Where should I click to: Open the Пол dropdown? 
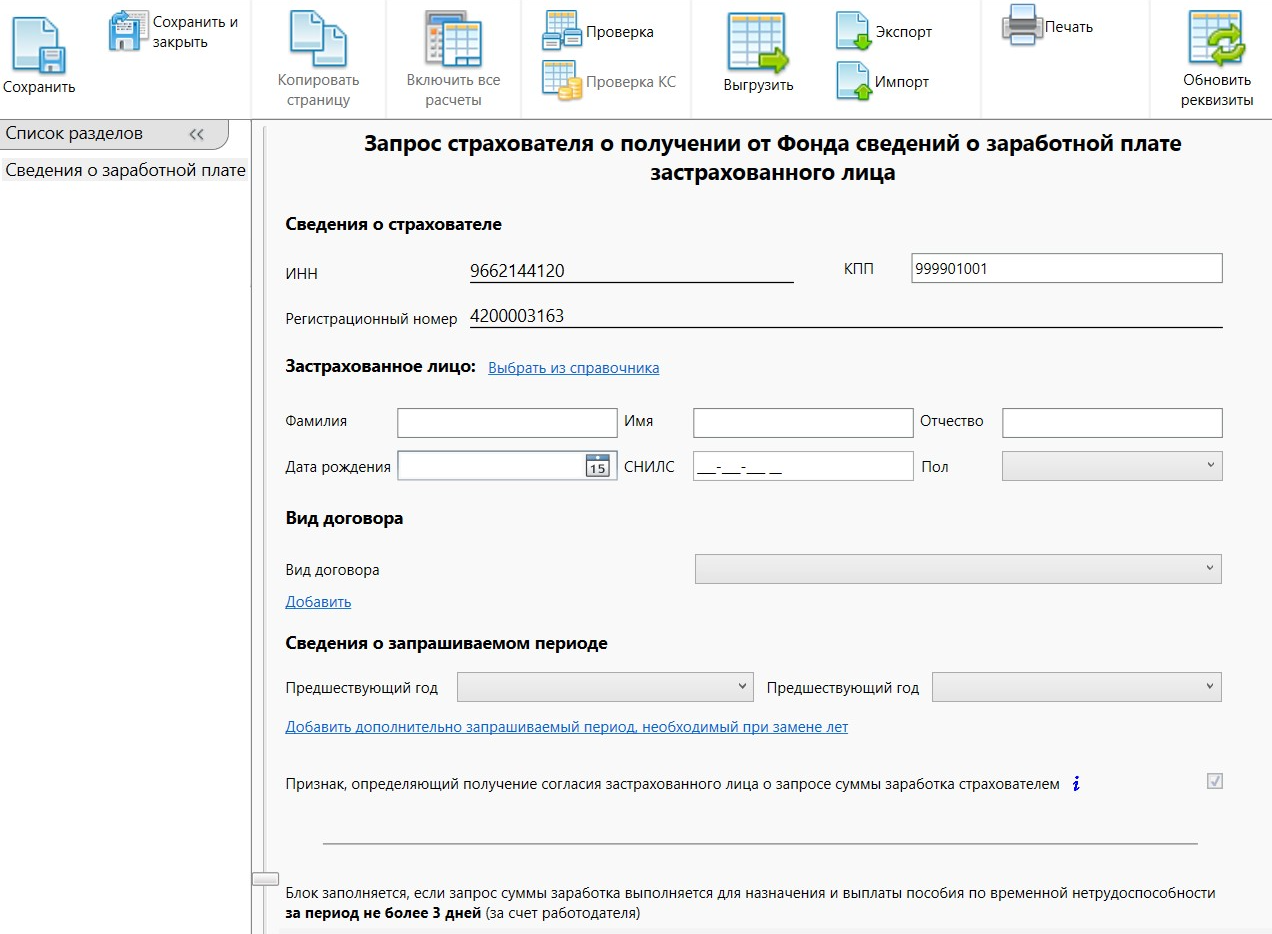point(1111,466)
